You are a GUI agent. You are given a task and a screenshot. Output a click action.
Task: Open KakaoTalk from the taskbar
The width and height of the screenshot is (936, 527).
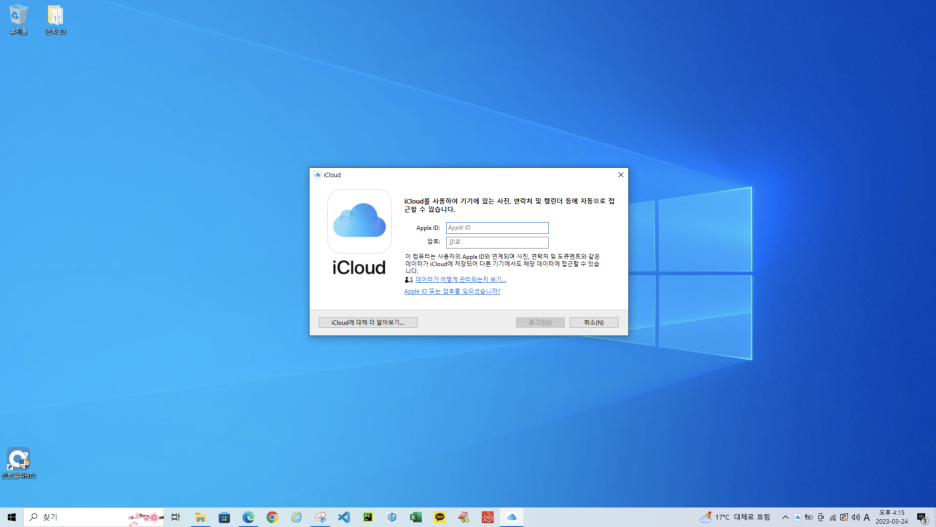[x=440, y=517]
